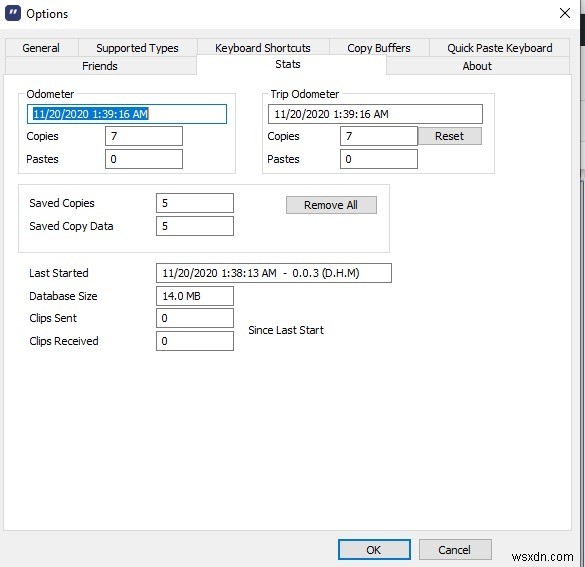The width and height of the screenshot is (585, 567).
Task: Reset the Trip Odometer
Action: [450, 136]
